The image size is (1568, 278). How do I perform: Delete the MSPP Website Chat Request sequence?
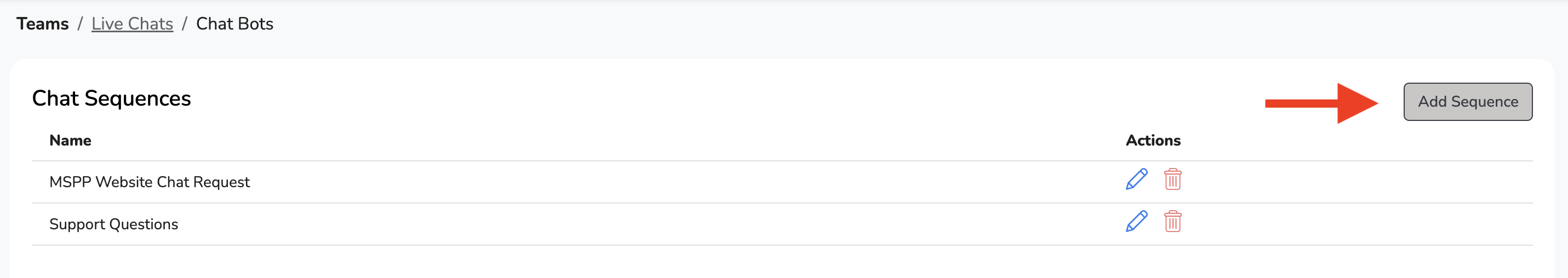pos(1172,179)
